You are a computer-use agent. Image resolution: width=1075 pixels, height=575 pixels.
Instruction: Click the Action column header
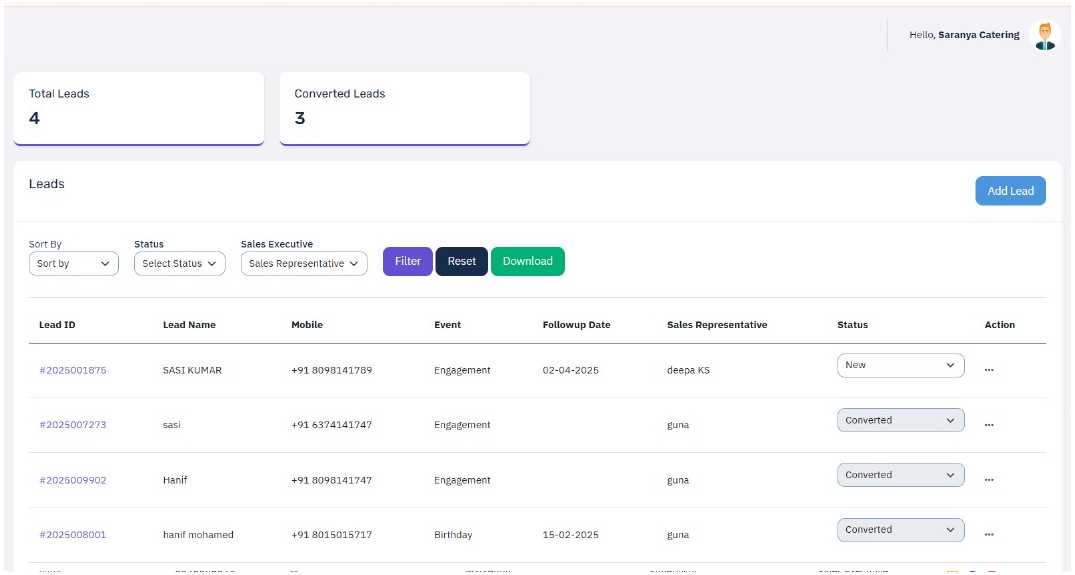1000,325
